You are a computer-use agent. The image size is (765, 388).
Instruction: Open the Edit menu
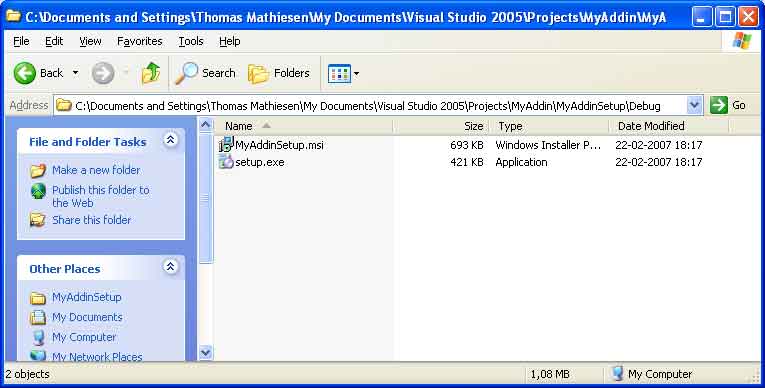54,41
